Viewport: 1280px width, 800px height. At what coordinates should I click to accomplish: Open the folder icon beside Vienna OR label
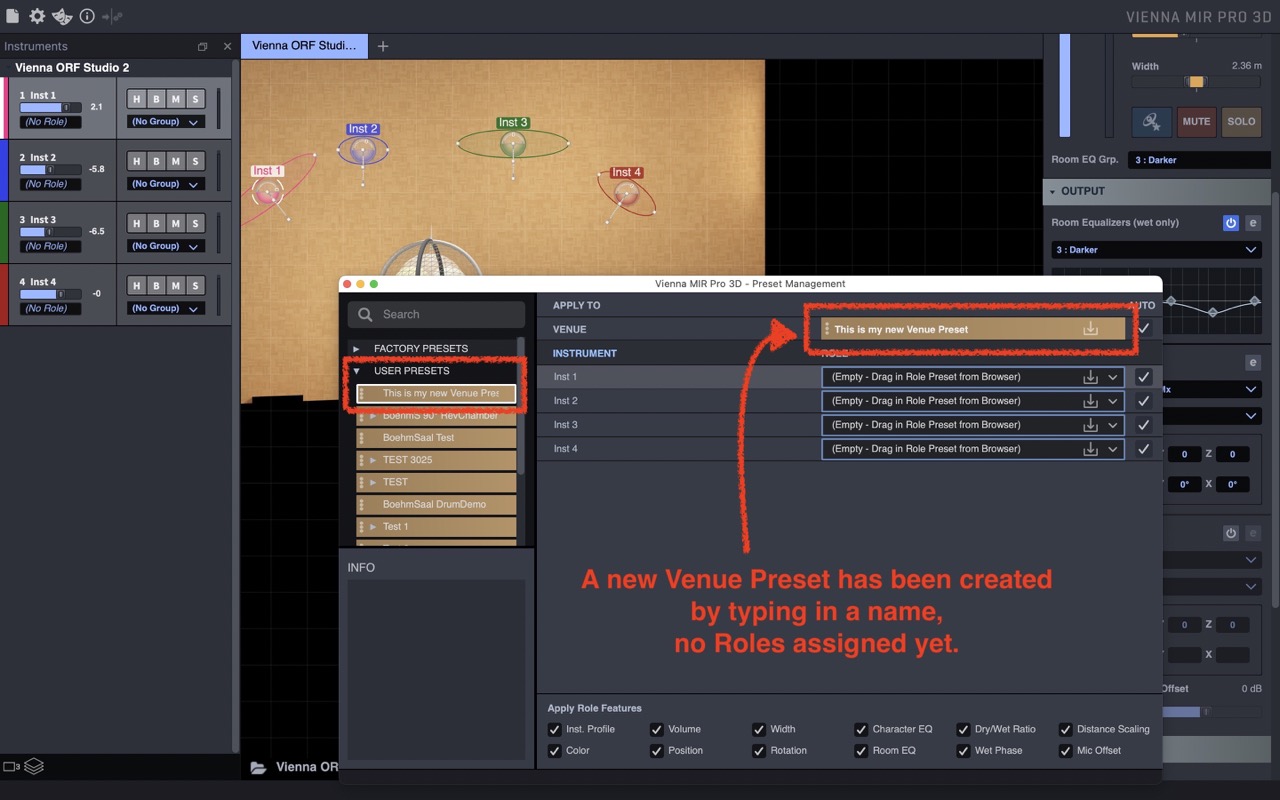(258, 767)
